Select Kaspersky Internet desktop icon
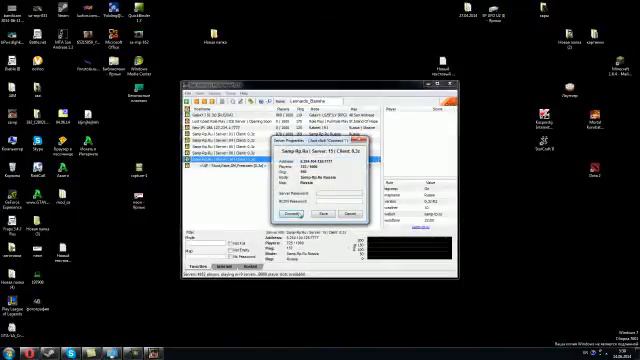The width and height of the screenshot is (640, 360). 544,119
